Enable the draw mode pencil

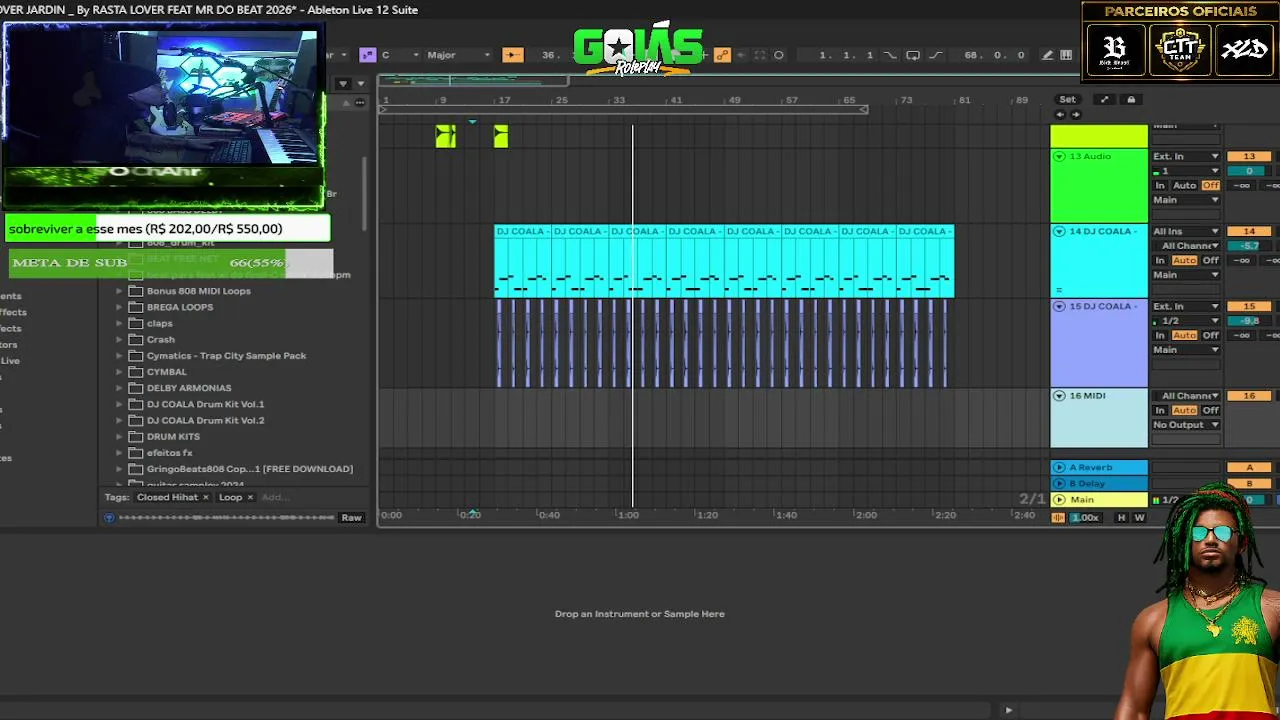coord(1047,55)
